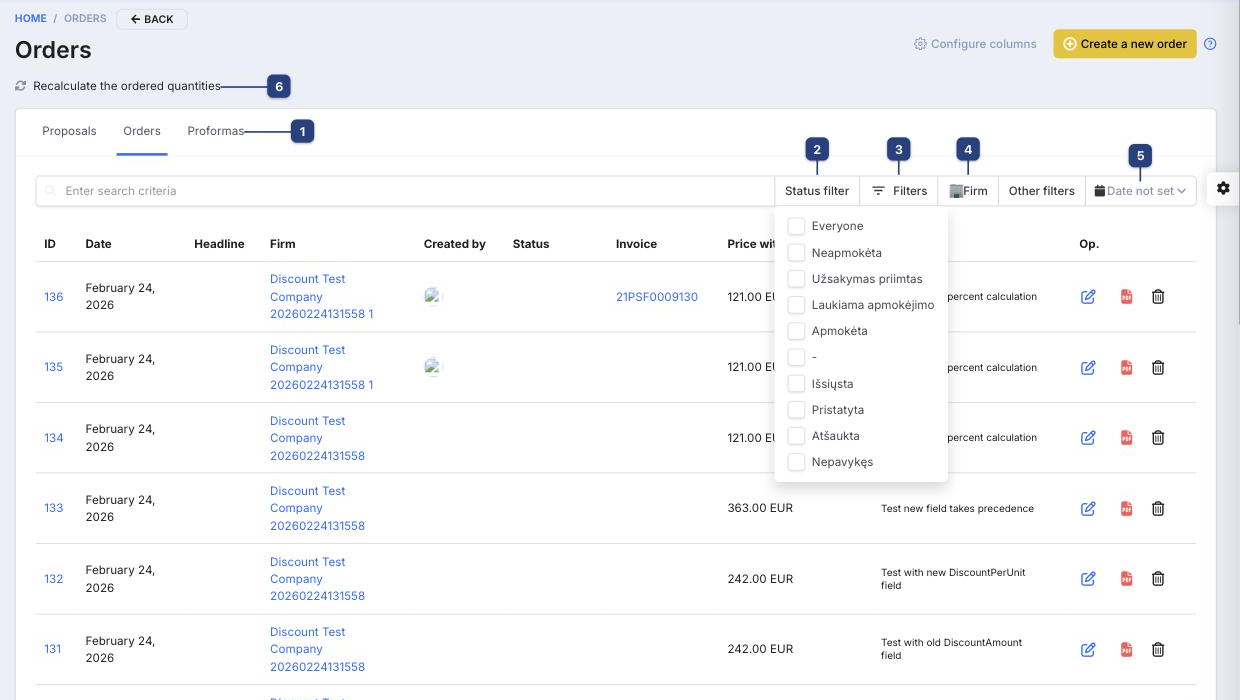Expand the Other filters menu
Image resolution: width=1240 pixels, height=700 pixels.
pos(1042,191)
